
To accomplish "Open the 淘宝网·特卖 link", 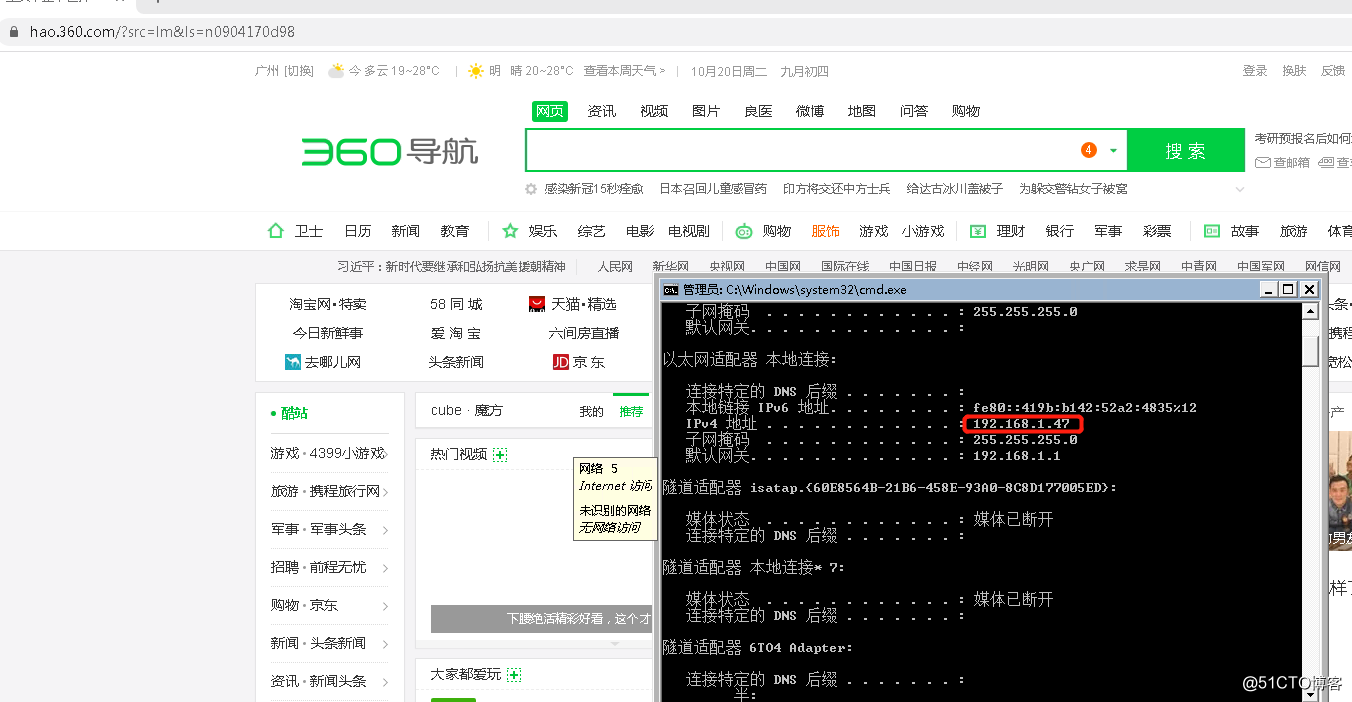I will coord(328,304).
